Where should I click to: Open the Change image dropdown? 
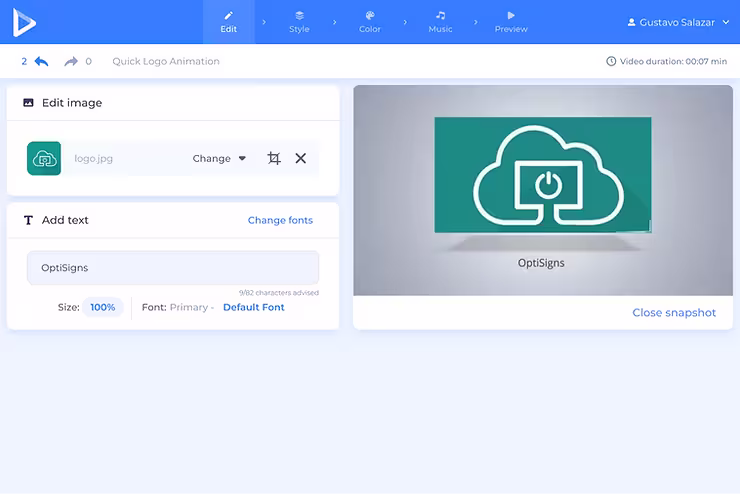[219, 159]
